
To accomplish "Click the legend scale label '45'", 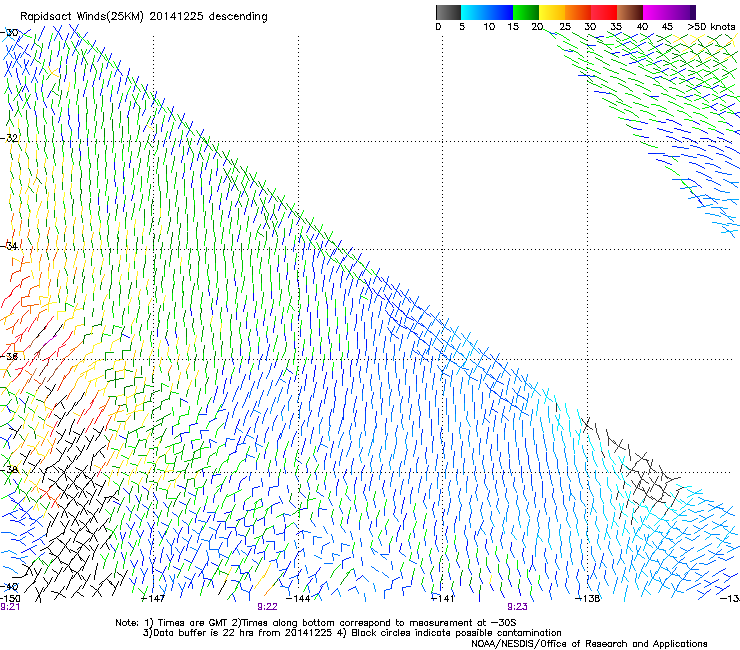I will (667, 27).
